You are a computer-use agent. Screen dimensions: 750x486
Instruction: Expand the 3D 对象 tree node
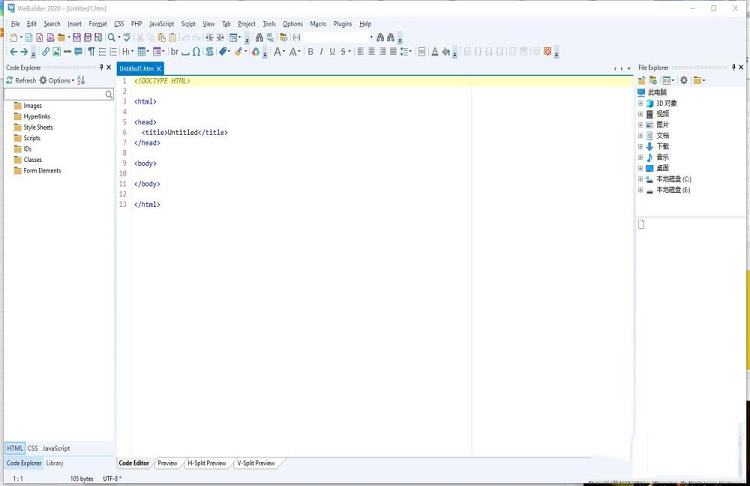click(640, 103)
